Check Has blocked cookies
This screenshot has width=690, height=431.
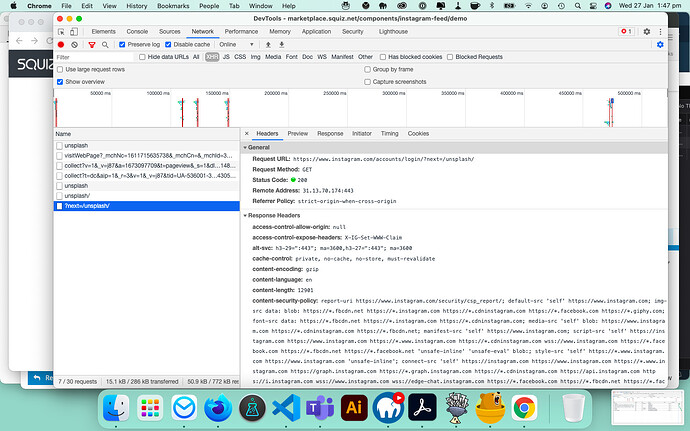pyautogui.click(x=383, y=57)
